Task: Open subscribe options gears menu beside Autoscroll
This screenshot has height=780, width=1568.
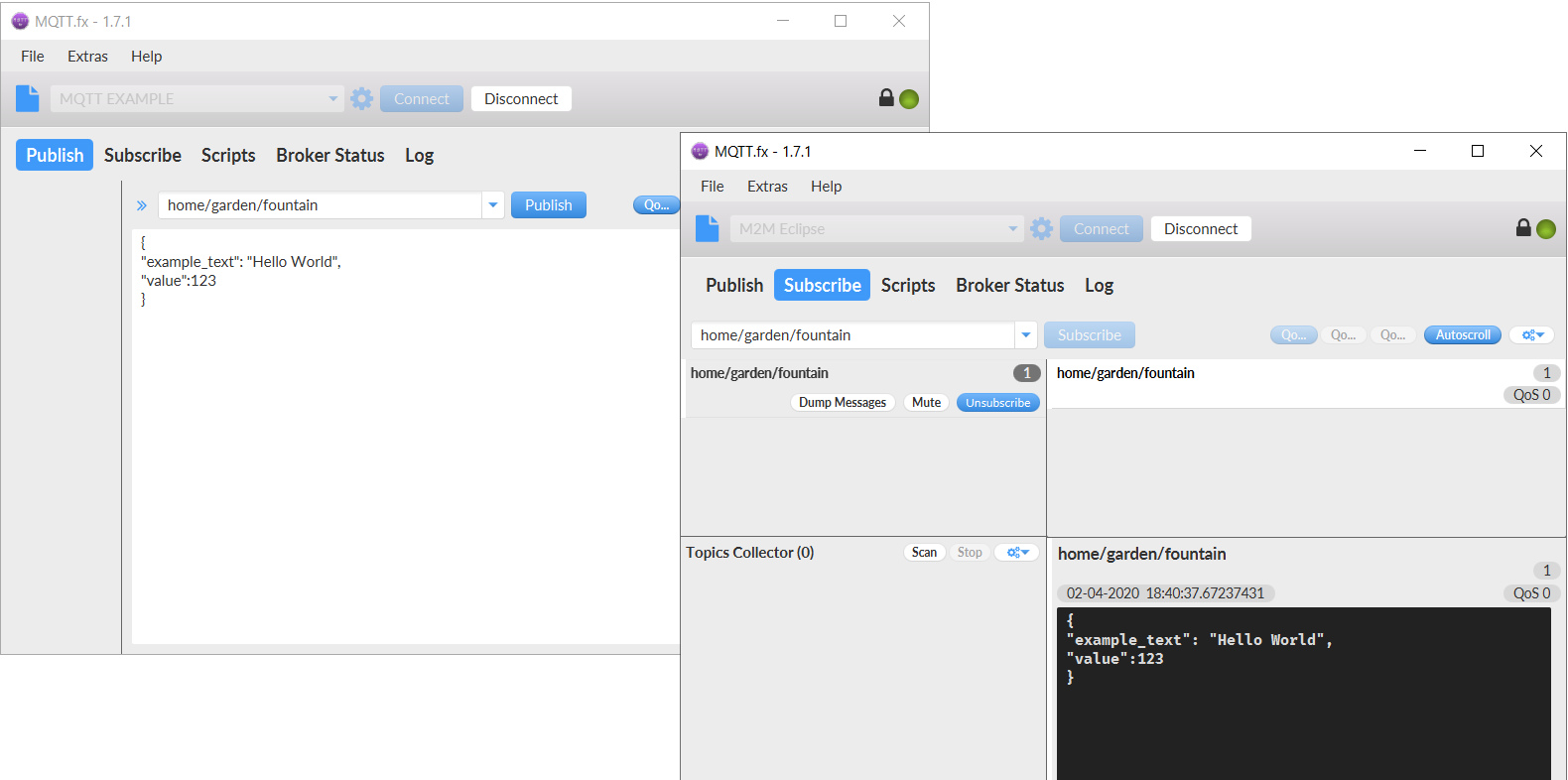Action: coord(1532,335)
